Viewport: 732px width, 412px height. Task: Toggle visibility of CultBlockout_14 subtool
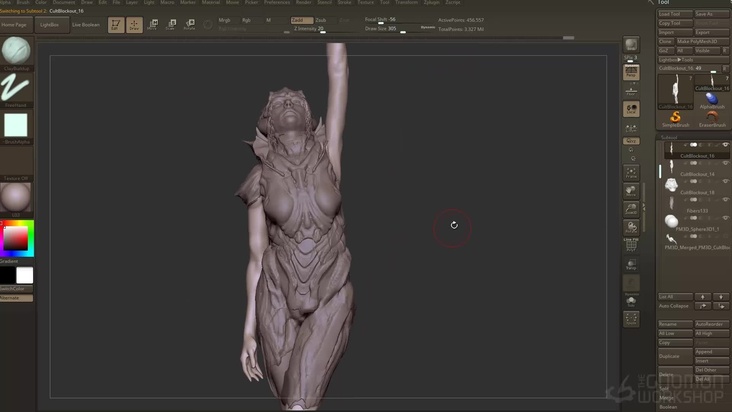click(725, 163)
